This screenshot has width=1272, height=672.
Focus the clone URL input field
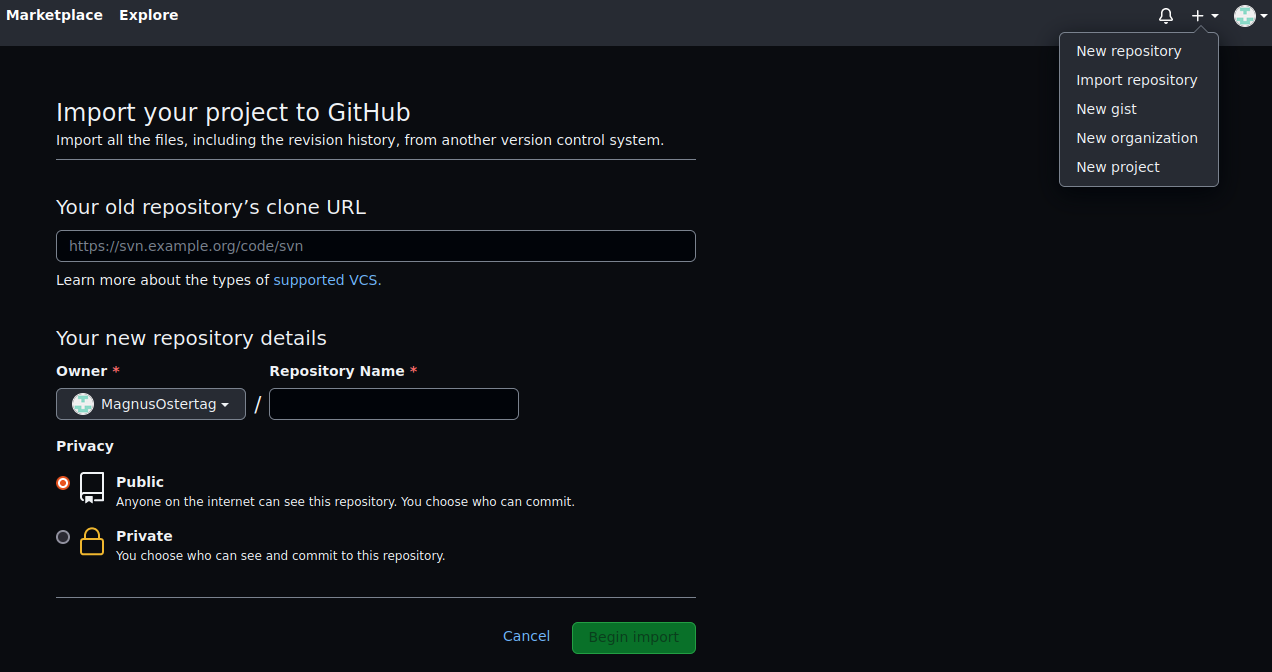pos(375,246)
